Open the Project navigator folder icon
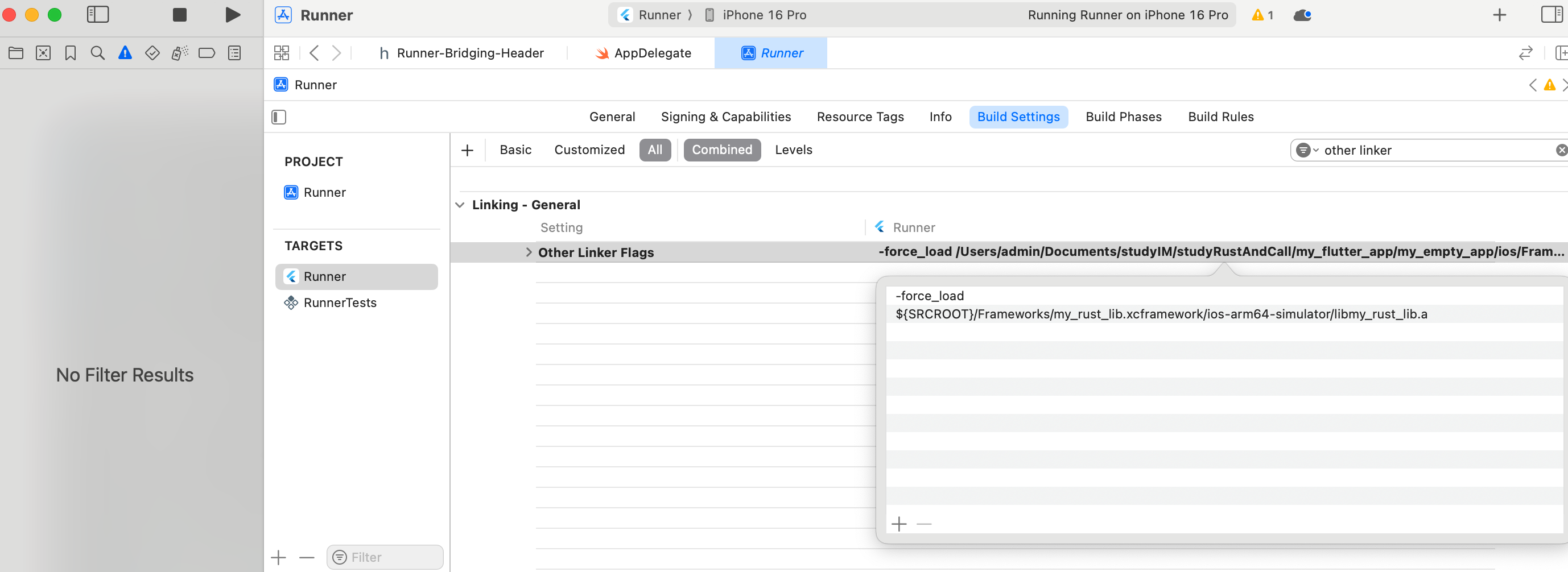The height and width of the screenshot is (572, 1568). coord(16,53)
